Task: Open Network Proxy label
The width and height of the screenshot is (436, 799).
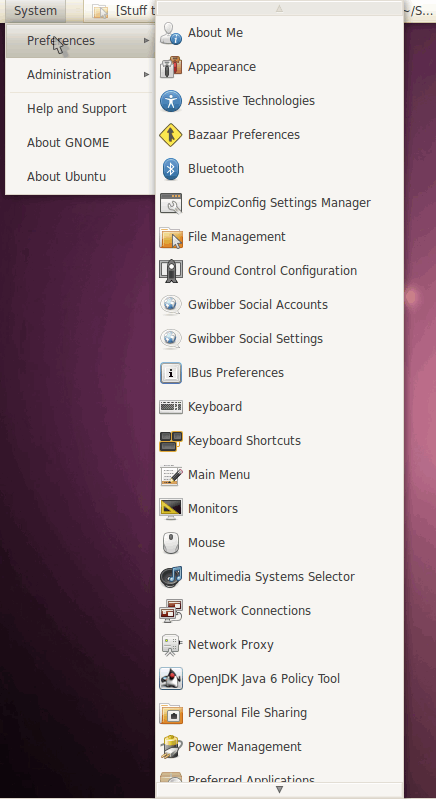Action: click(231, 645)
